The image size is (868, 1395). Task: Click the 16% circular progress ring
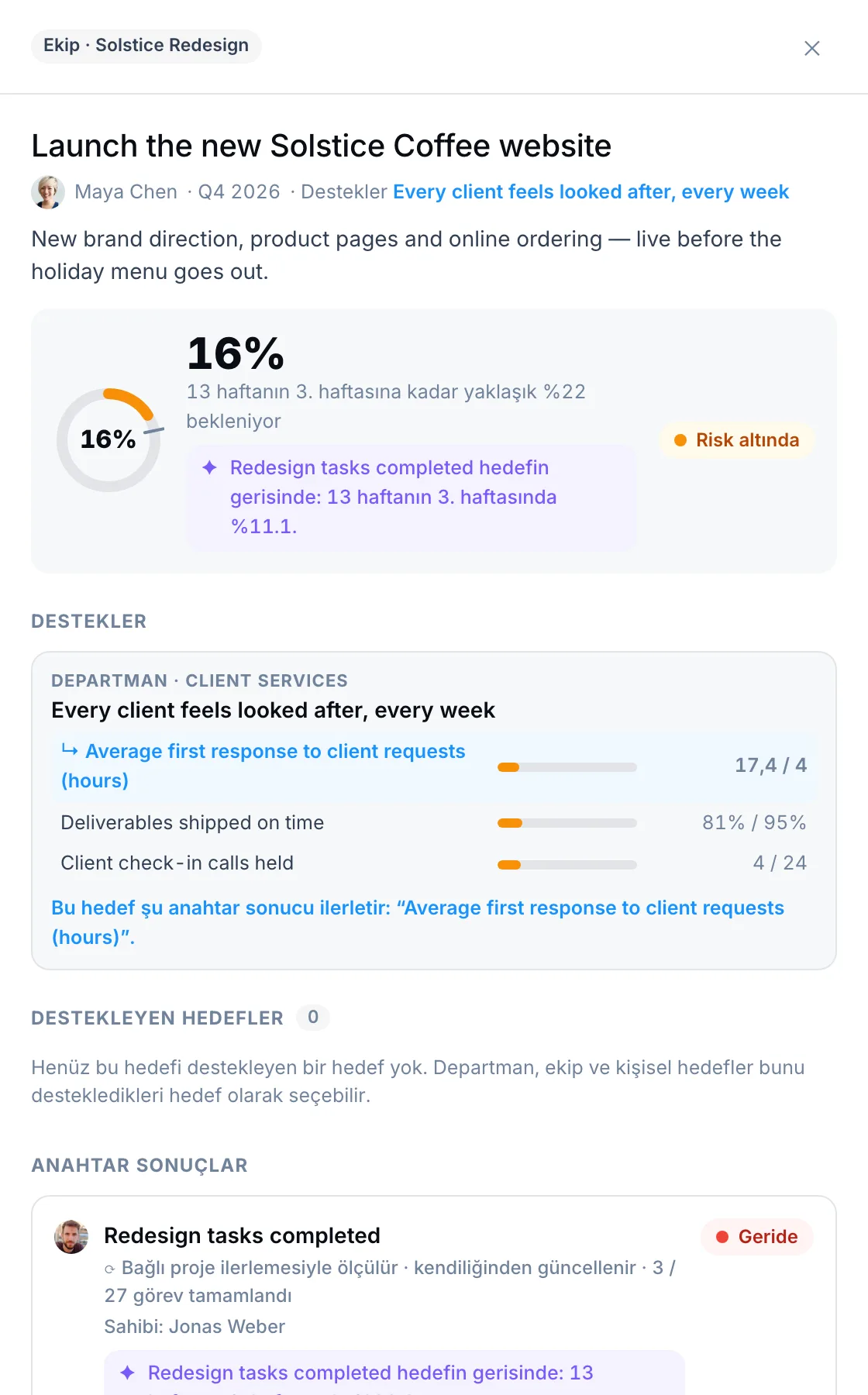pos(108,439)
